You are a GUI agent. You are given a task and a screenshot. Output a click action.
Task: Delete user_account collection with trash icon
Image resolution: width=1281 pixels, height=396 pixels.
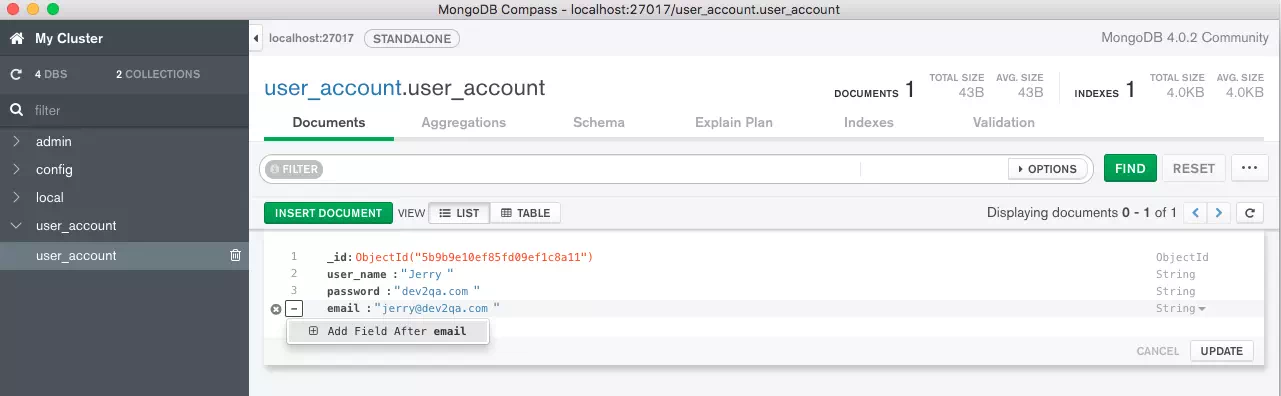click(x=235, y=255)
